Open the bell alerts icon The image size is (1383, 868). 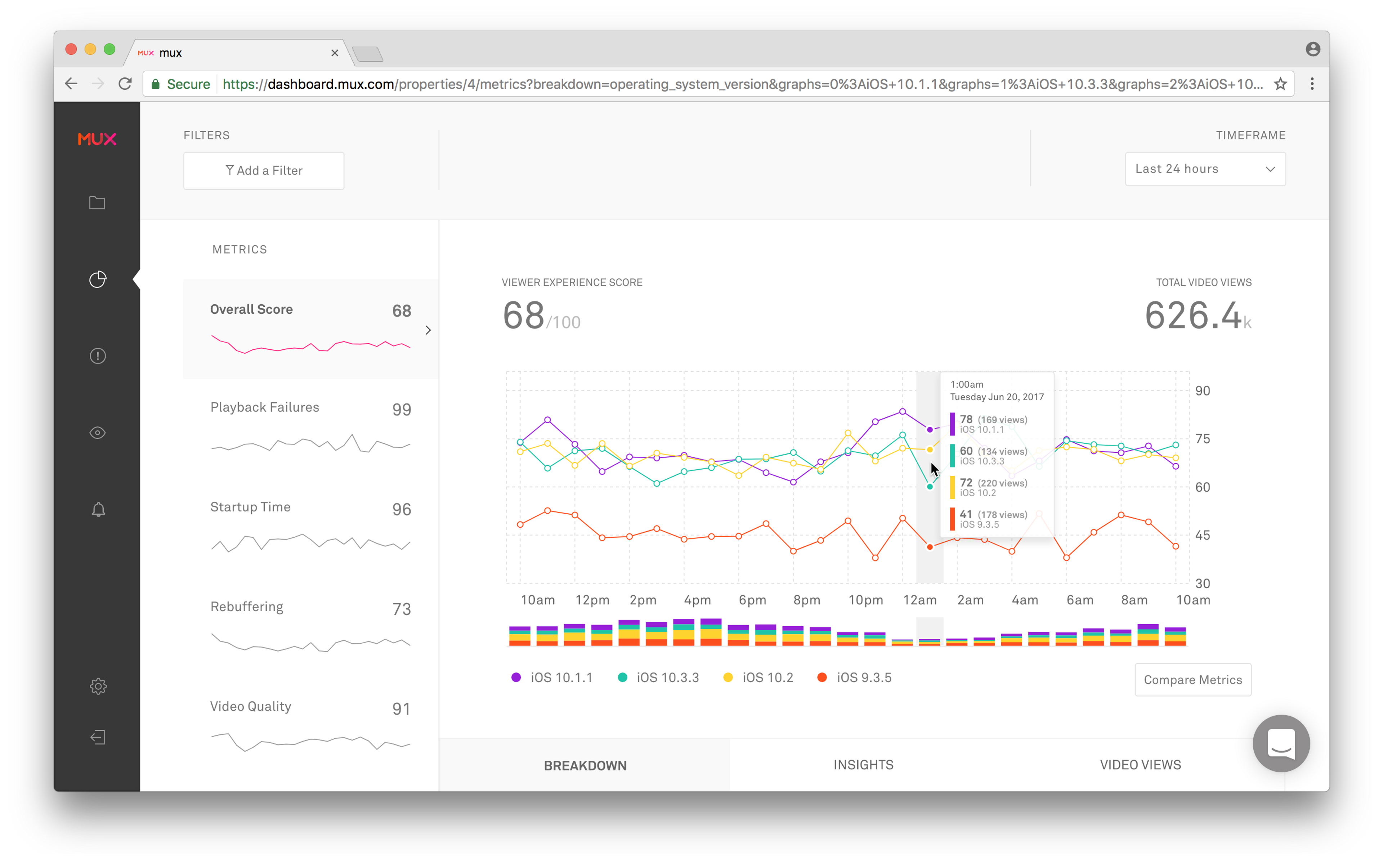pyautogui.click(x=98, y=510)
